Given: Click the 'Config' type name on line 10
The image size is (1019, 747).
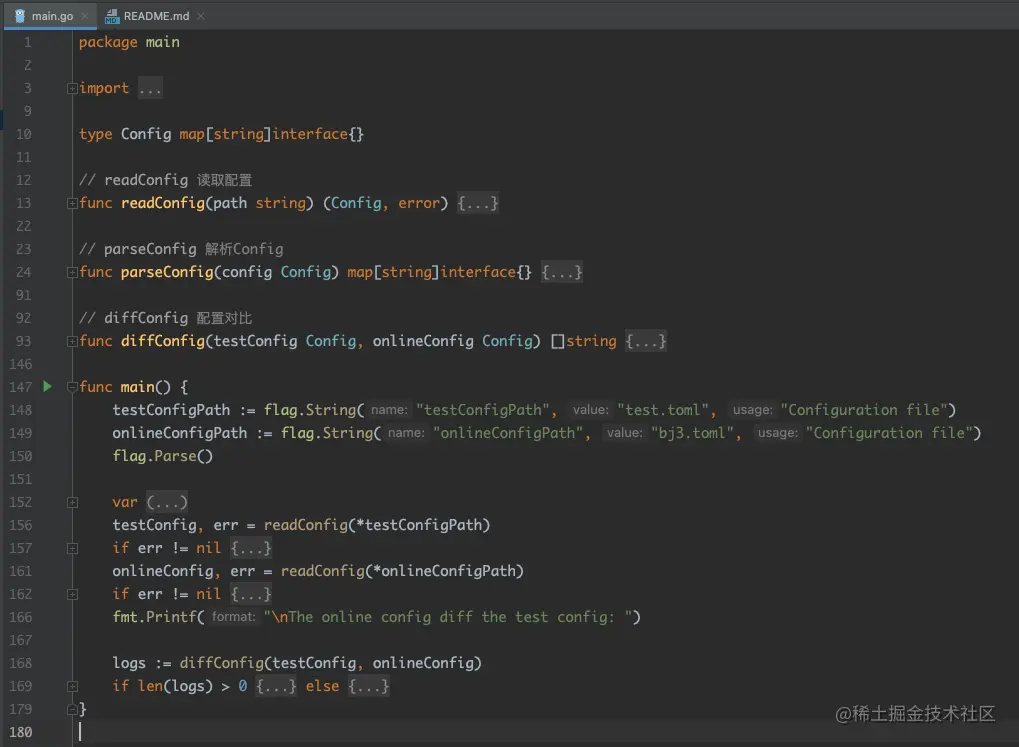Looking at the screenshot, I should [x=146, y=134].
